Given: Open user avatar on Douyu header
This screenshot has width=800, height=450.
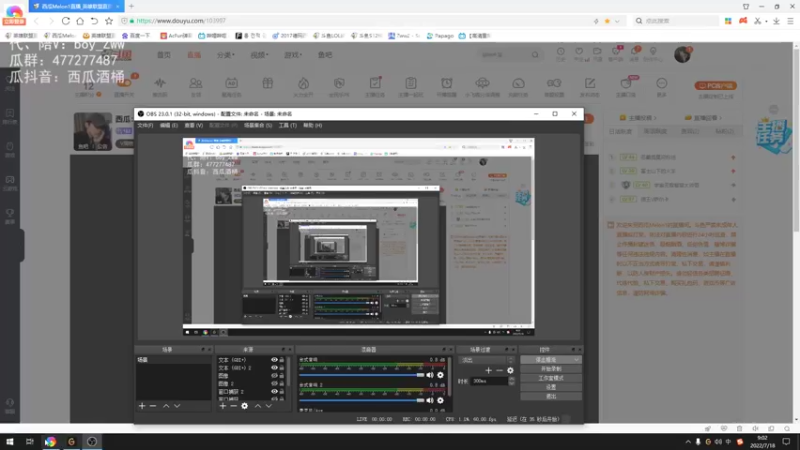Looking at the screenshot, I should coord(682,54).
